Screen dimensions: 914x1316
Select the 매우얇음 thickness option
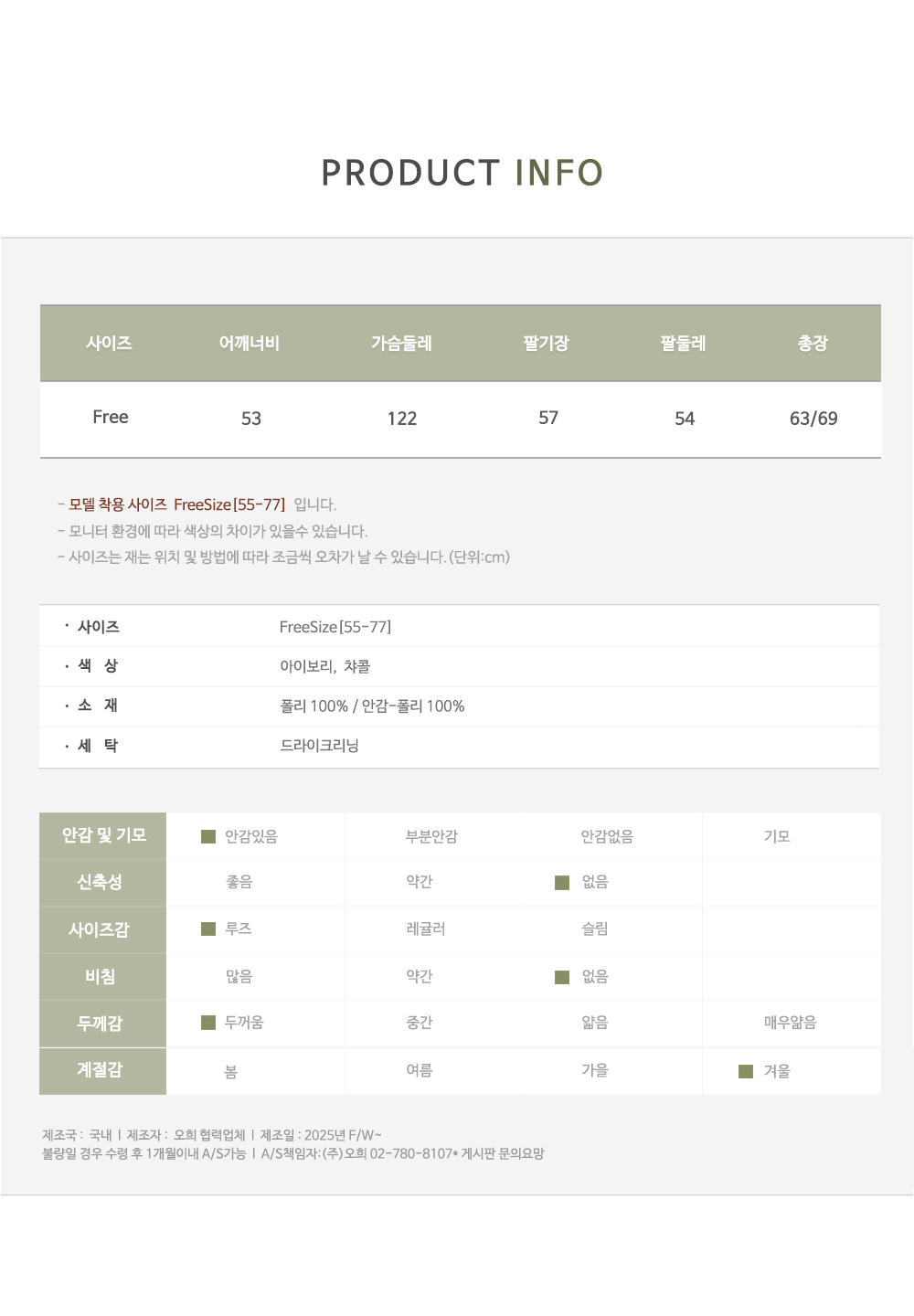pos(790,1023)
